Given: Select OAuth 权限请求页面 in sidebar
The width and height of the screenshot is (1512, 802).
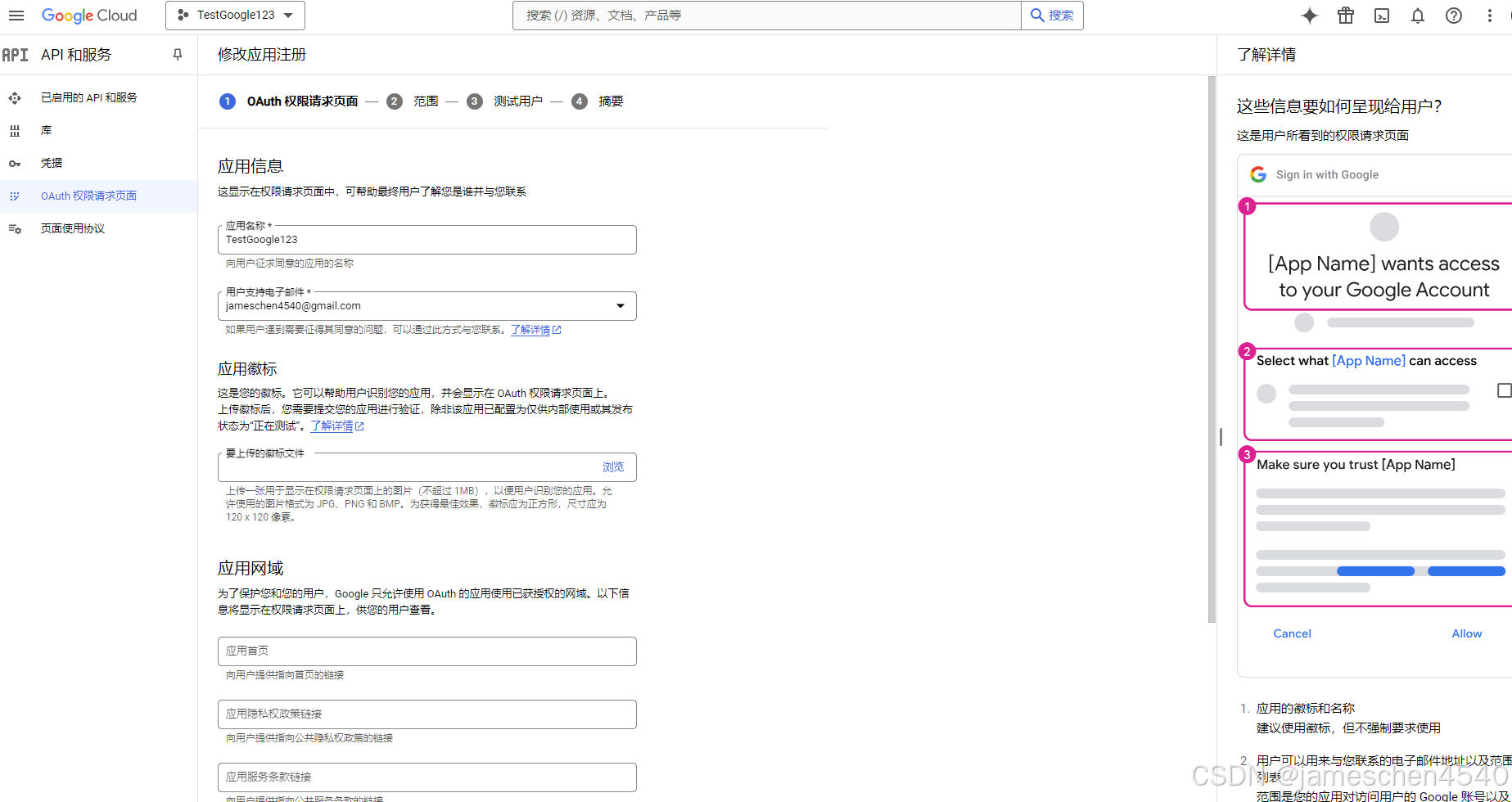Looking at the screenshot, I should pyautogui.click(x=98, y=196).
